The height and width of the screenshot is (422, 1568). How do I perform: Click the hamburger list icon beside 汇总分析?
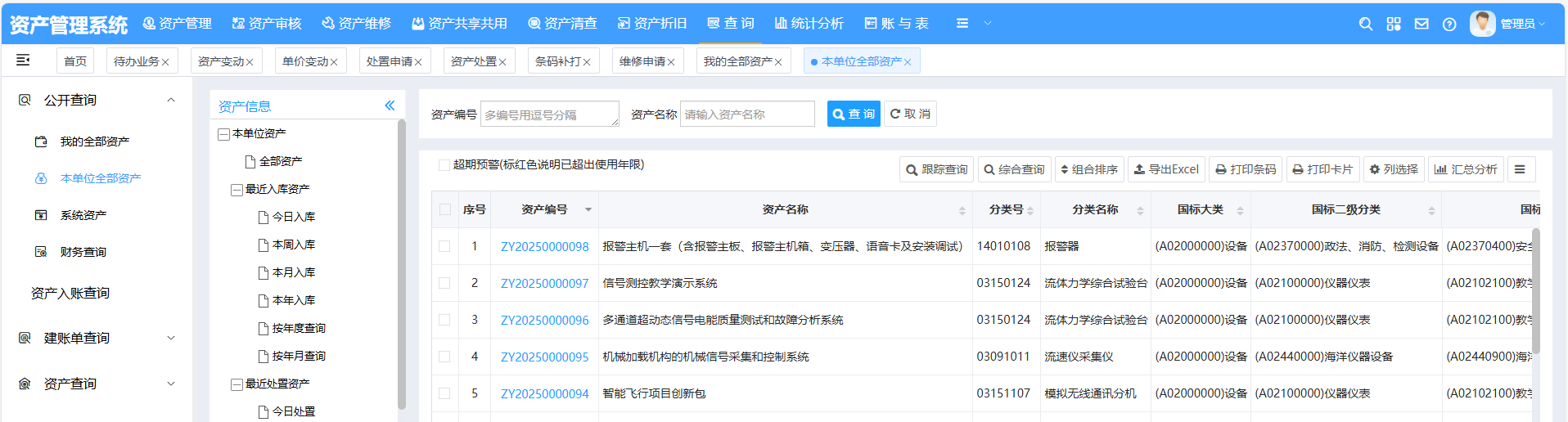(x=1520, y=169)
